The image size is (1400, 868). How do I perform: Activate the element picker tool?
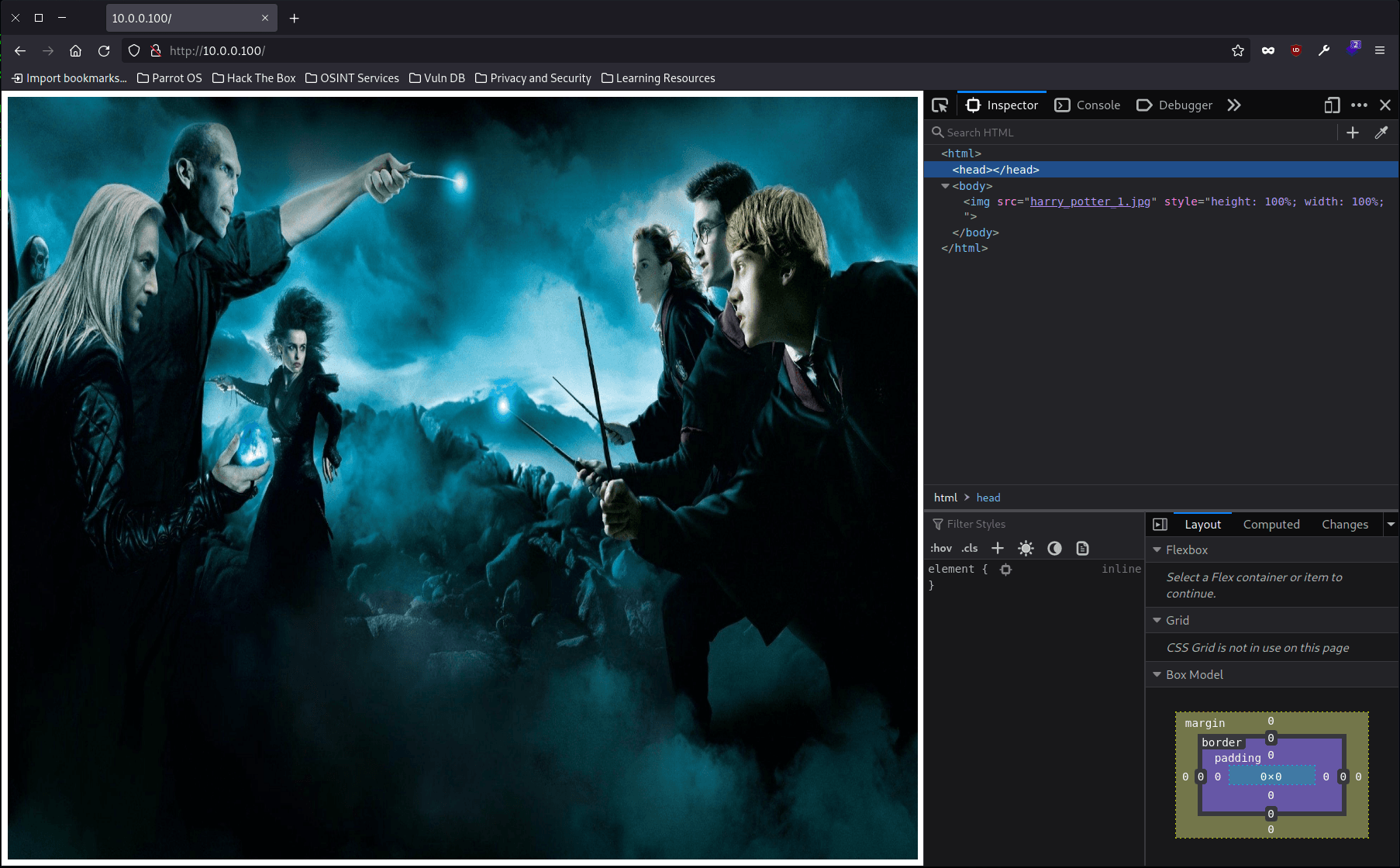[x=940, y=105]
